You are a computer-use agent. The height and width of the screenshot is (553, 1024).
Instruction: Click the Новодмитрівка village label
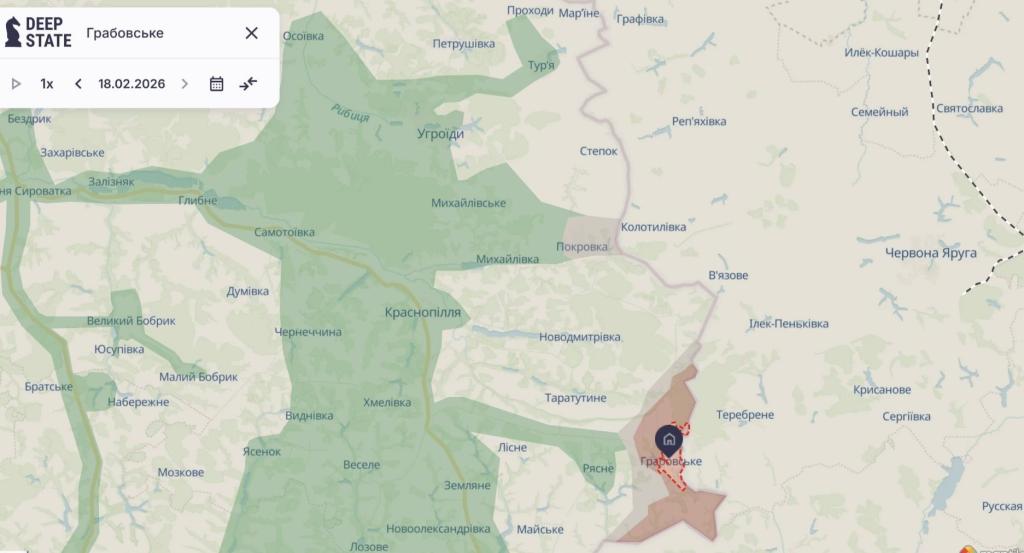coord(580,337)
